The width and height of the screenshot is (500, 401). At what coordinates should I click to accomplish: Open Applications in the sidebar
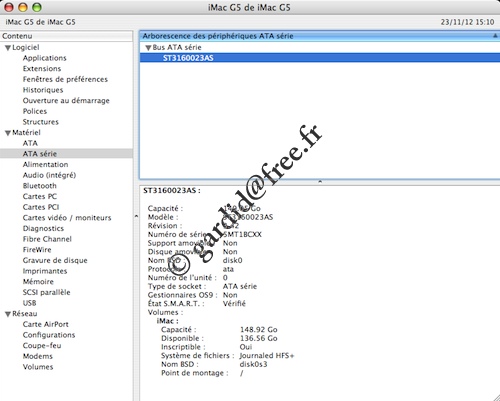(45, 58)
